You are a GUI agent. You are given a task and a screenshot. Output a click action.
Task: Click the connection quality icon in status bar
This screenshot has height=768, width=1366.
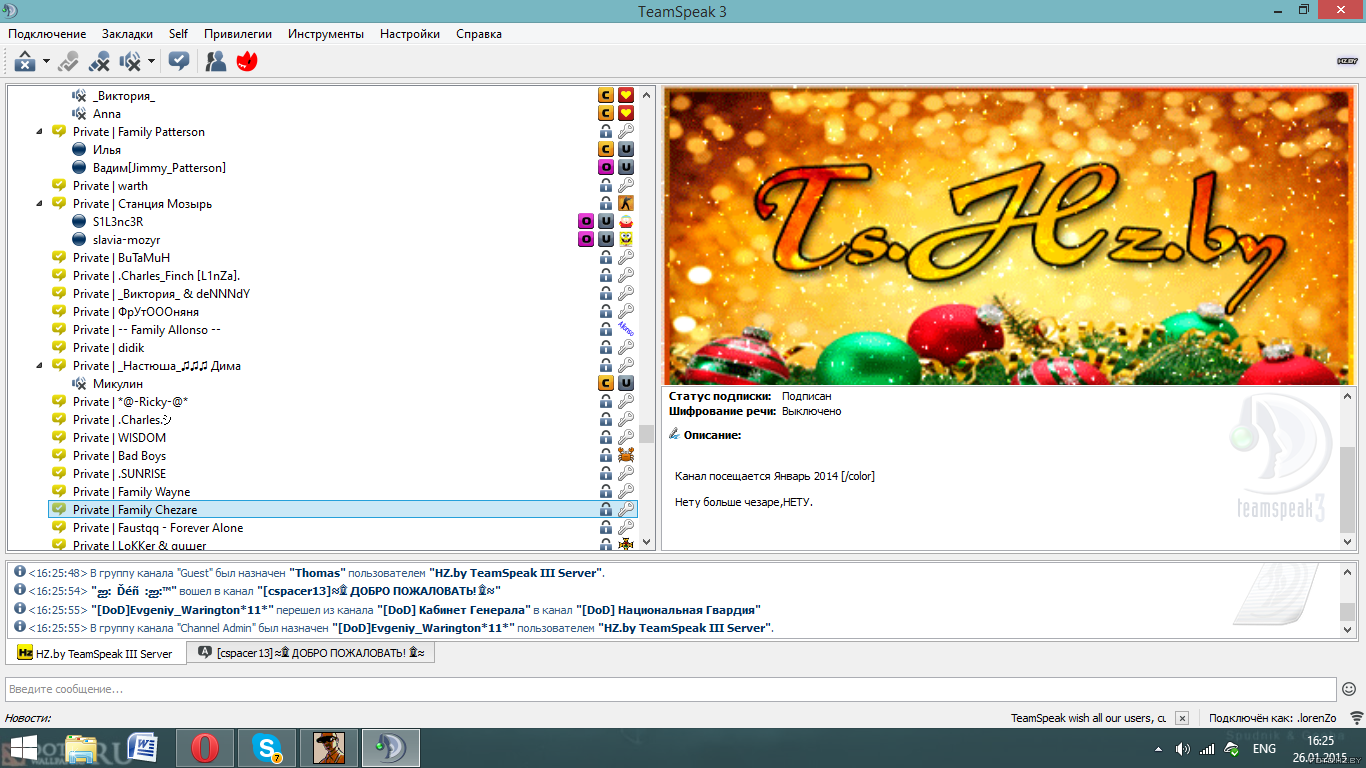(1356, 718)
